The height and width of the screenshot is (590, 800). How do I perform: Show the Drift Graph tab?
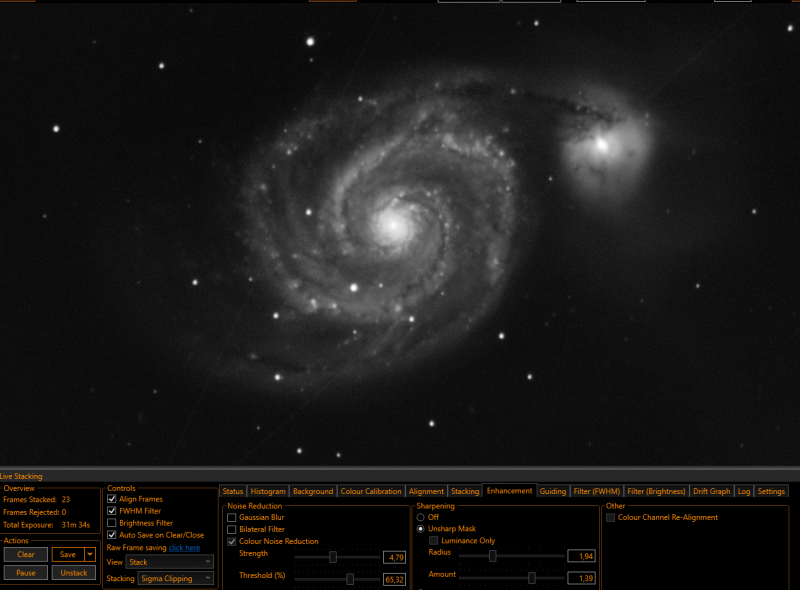pyautogui.click(x=712, y=491)
